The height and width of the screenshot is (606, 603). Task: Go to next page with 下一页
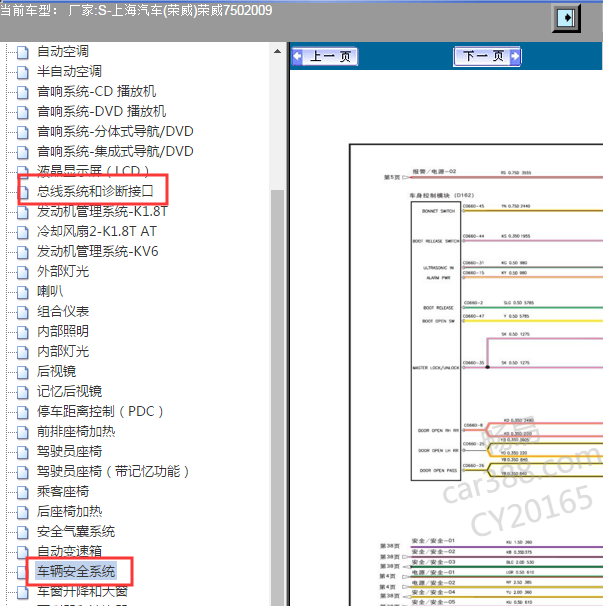pyautogui.click(x=487, y=56)
